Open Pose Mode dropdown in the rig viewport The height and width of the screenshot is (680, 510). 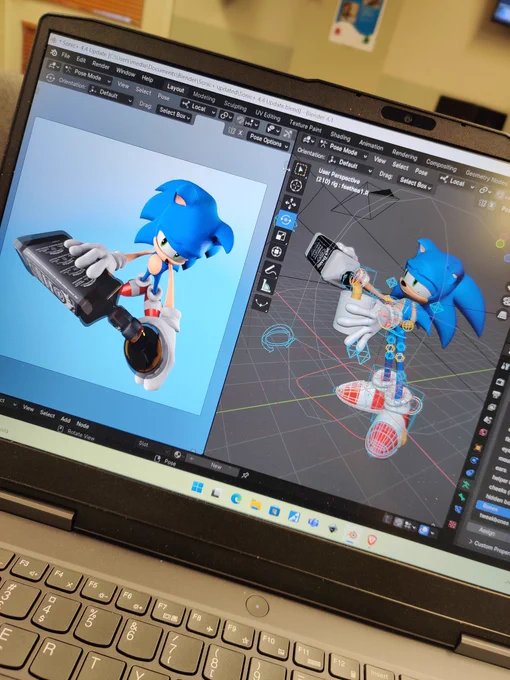coord(343,149)
